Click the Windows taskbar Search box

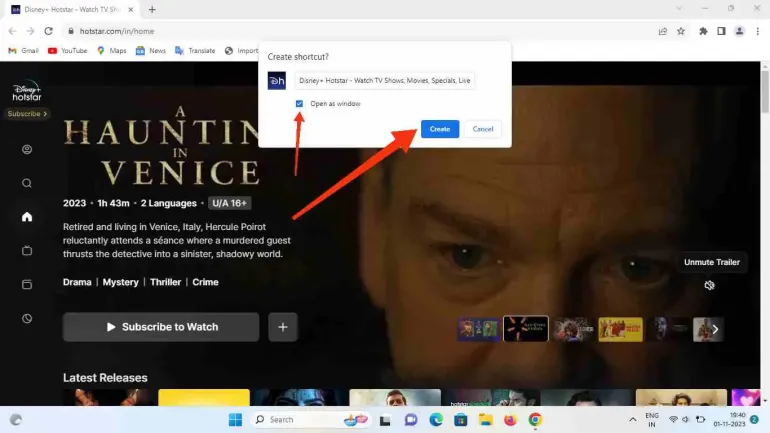pos(311,420)
